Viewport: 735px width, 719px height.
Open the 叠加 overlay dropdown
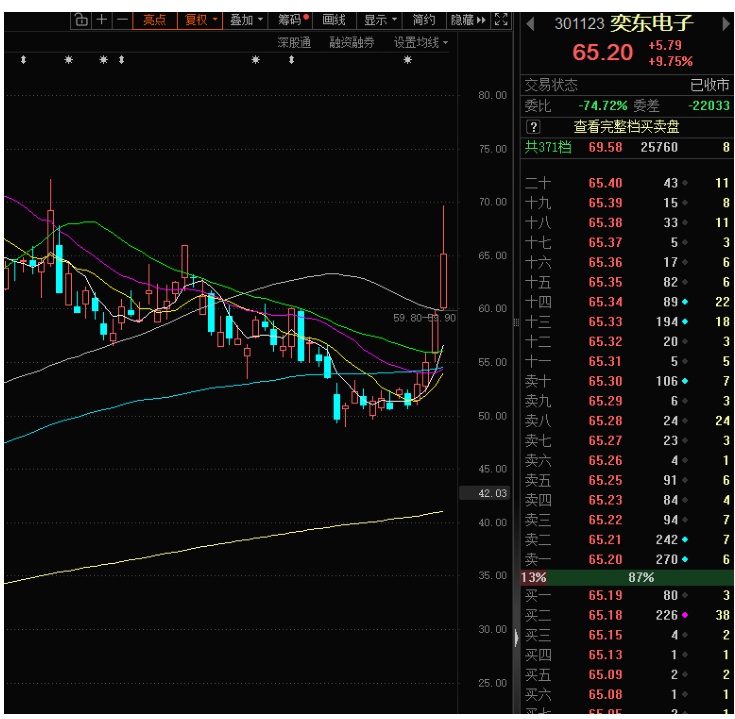(246, 19)
